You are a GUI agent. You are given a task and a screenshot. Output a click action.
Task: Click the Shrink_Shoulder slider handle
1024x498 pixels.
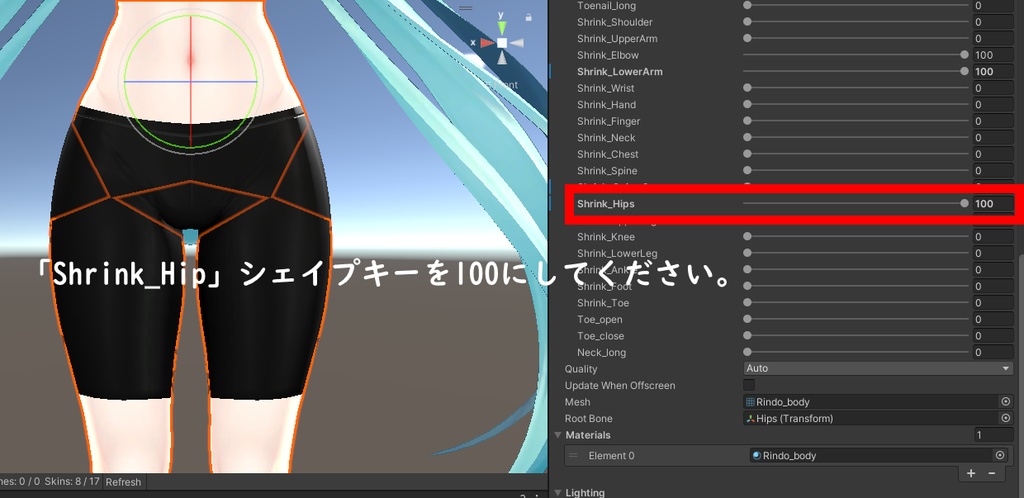click(x=747, y=22)
